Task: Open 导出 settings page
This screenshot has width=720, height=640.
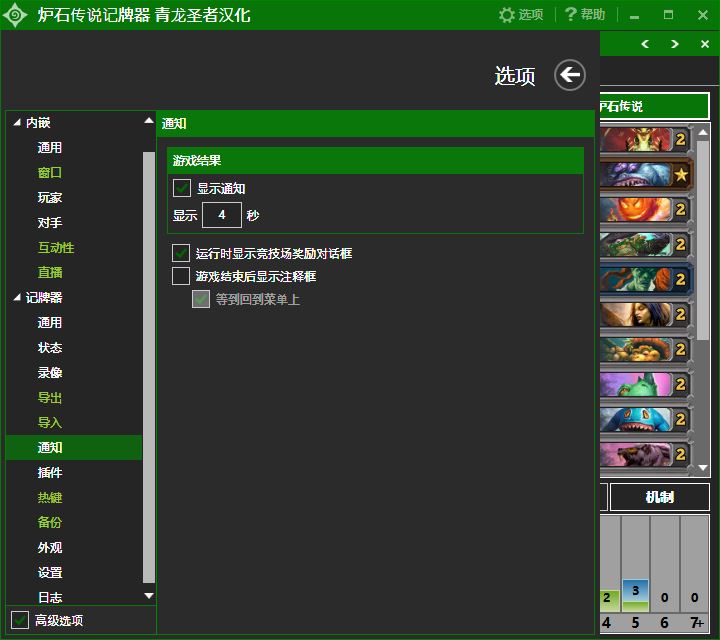Action: 50,398
